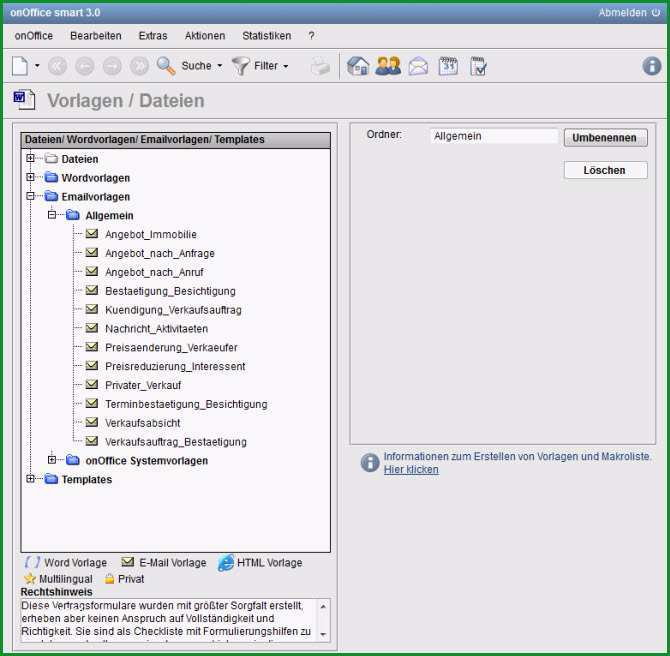Open the ? help menu
This screenshot has height=656, width=670.
coord(311,36)
